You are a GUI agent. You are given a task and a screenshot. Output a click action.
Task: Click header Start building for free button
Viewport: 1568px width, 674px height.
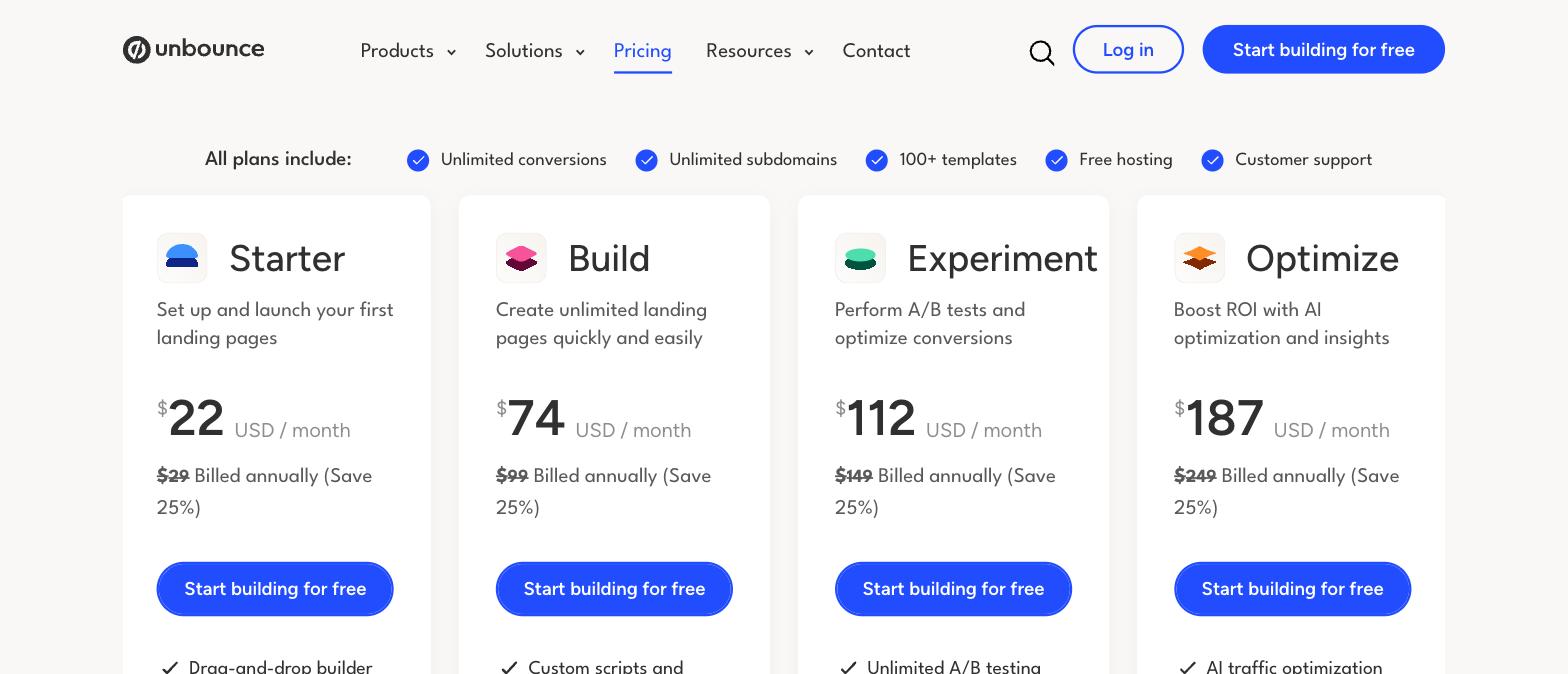[x=1324, y=49]
